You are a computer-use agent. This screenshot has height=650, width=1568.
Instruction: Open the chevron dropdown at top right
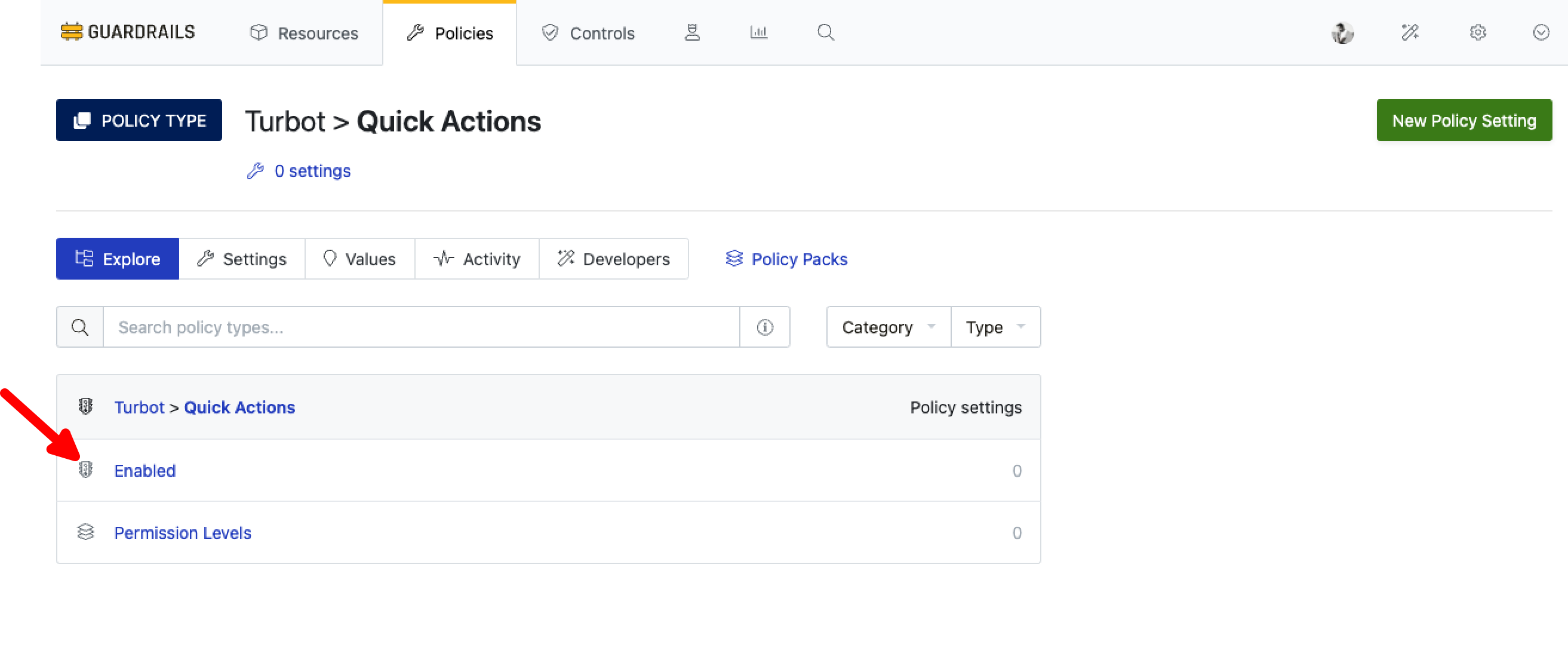click(1540, 32)
